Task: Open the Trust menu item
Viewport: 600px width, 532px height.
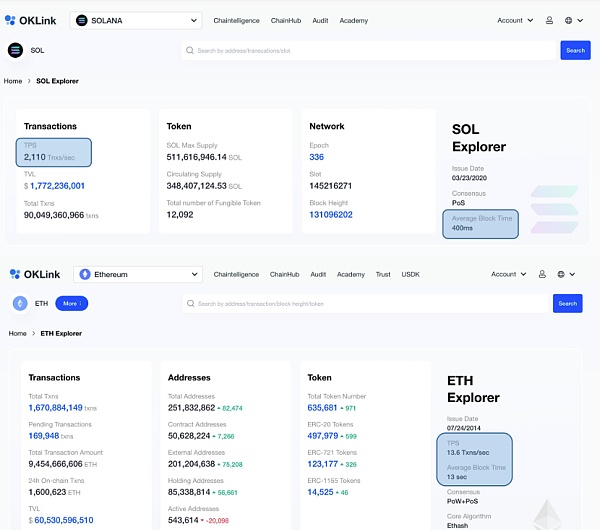Action: pyautogui.click(x=383, y=274)
